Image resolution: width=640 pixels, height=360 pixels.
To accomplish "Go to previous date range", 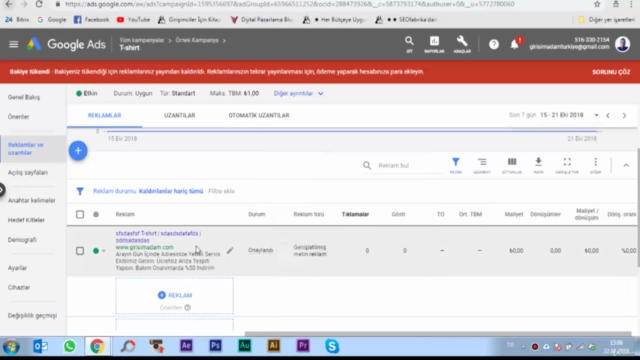I will pos(608,116).
